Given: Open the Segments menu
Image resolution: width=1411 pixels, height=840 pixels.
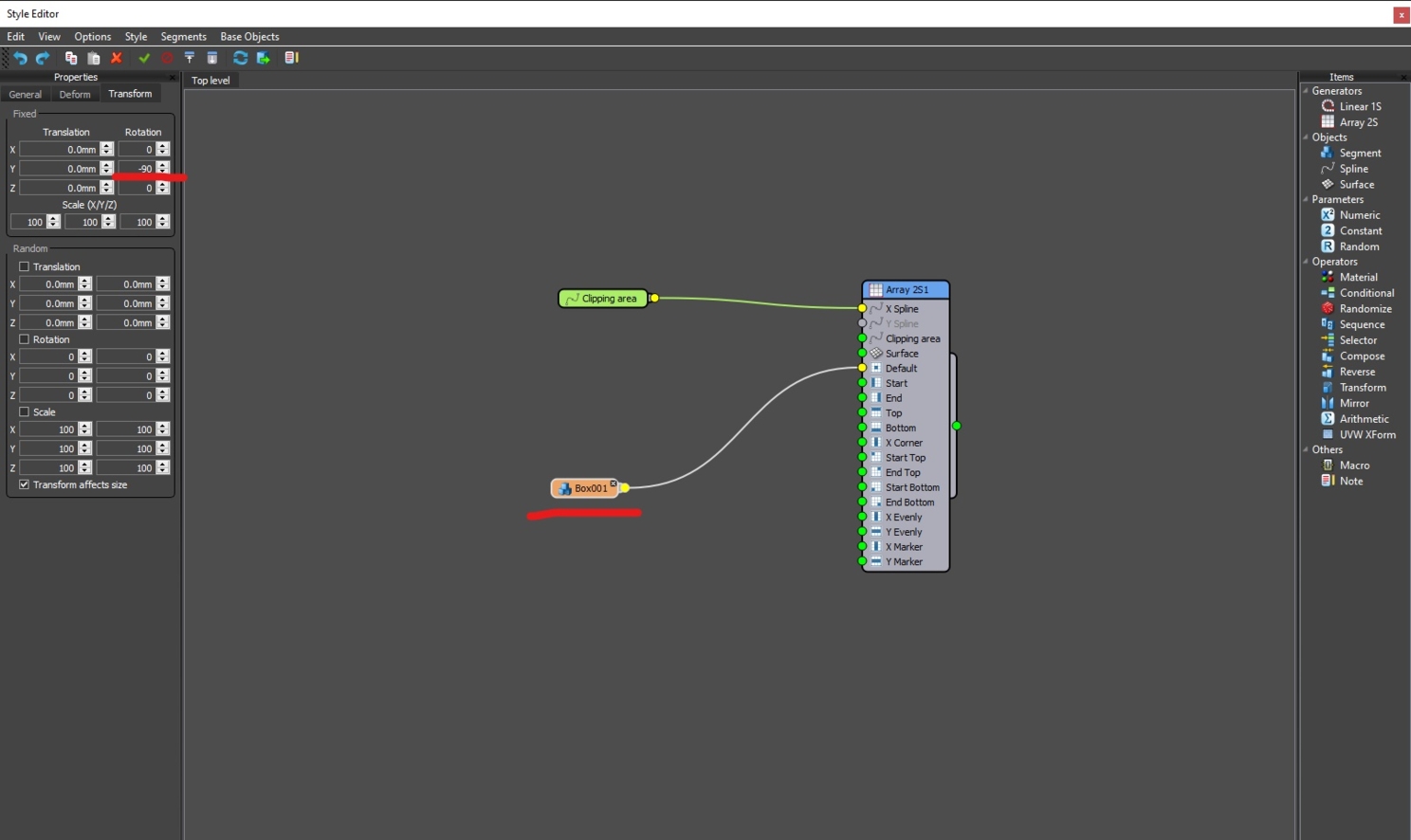Looking at the screenshot, I should (x=183, y=37).
